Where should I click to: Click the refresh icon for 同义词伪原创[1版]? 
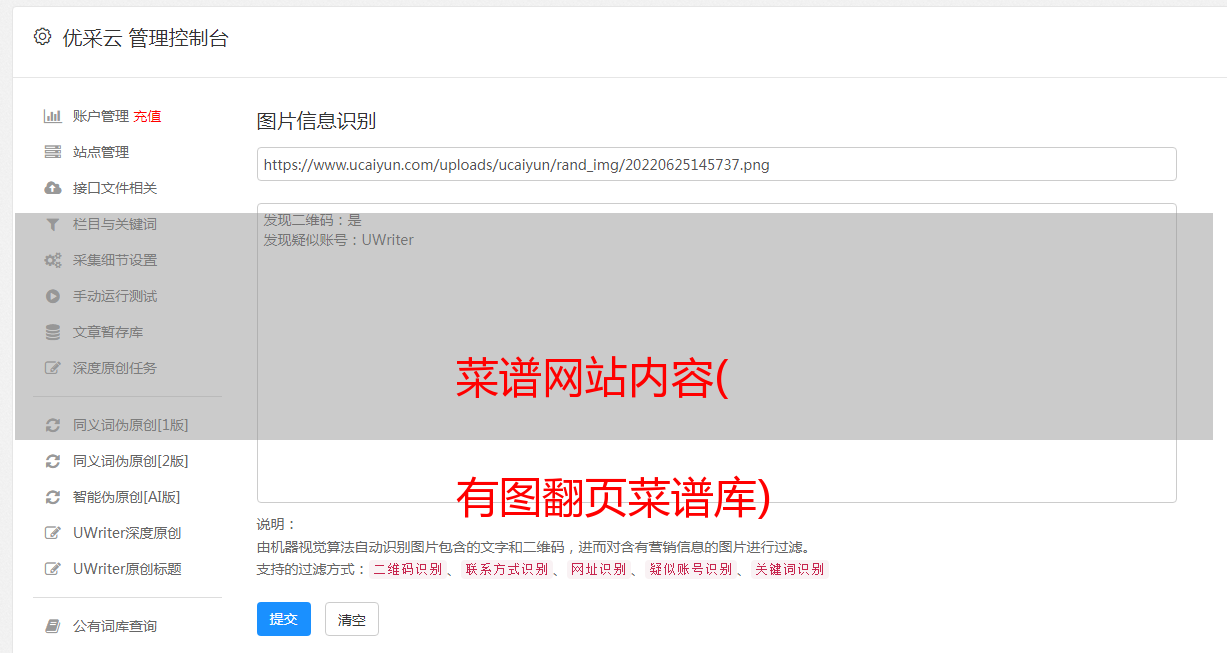(53, 425)
